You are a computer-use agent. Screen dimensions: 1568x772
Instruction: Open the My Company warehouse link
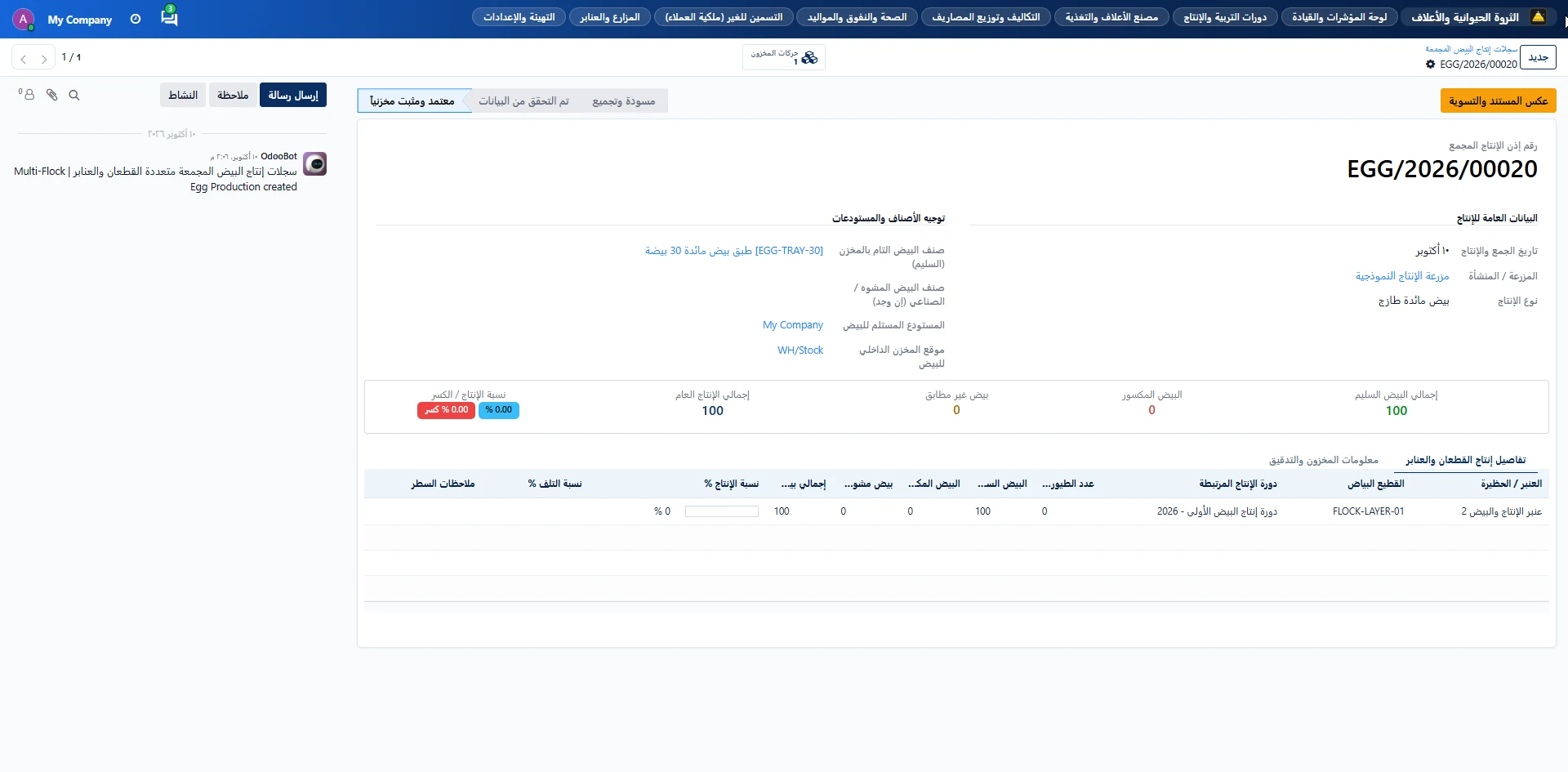pos(792,325)
